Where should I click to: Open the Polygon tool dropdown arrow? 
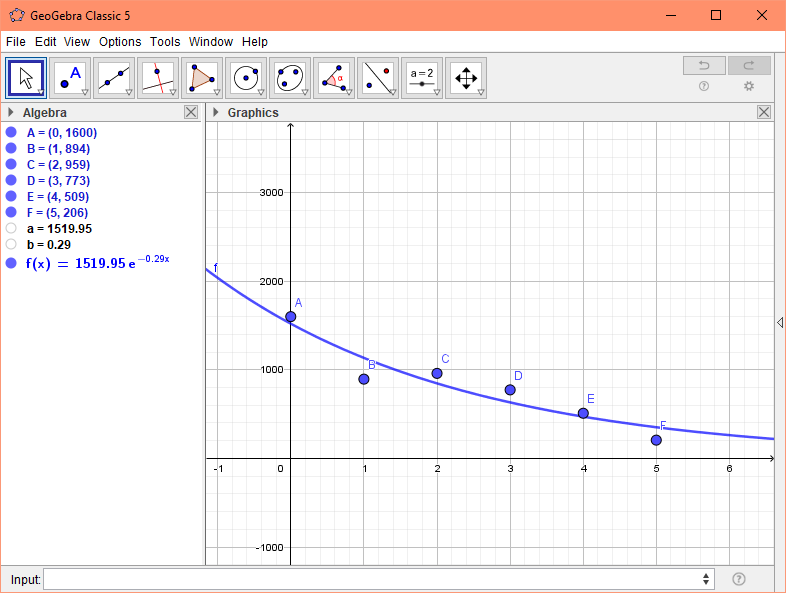click(x=217, y=92)
